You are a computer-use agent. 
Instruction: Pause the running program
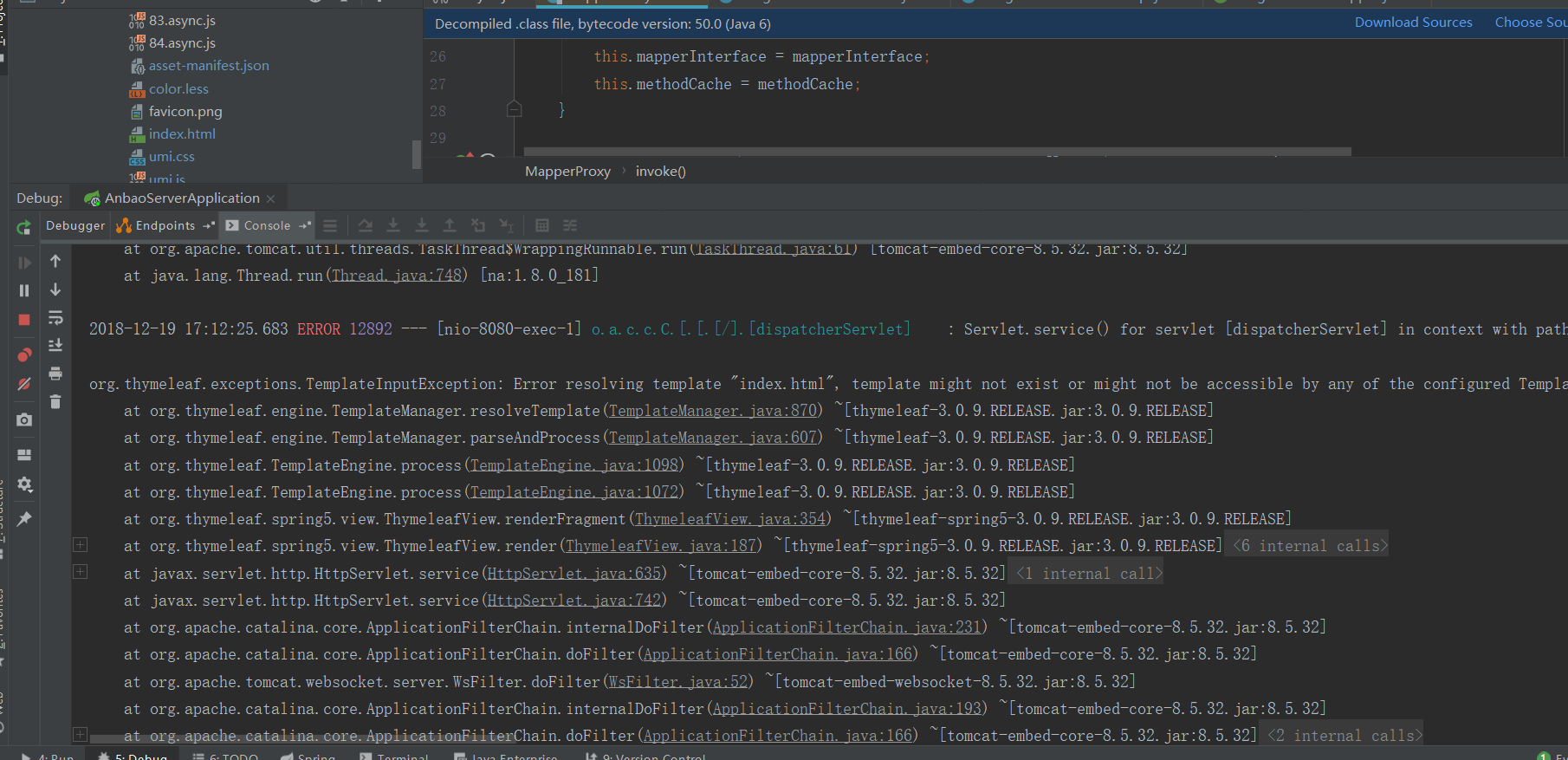click(24, 290)
